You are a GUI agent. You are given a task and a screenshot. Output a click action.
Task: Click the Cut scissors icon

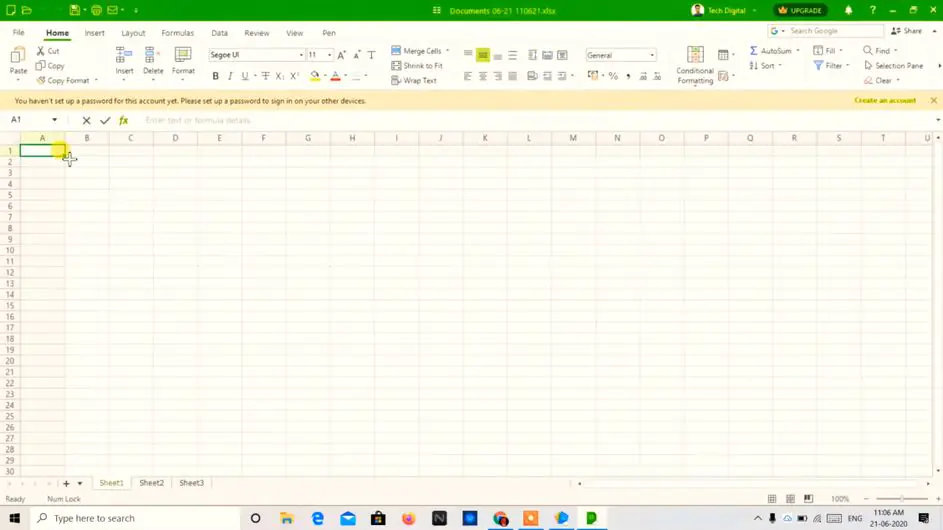click(x=41, y=51)
